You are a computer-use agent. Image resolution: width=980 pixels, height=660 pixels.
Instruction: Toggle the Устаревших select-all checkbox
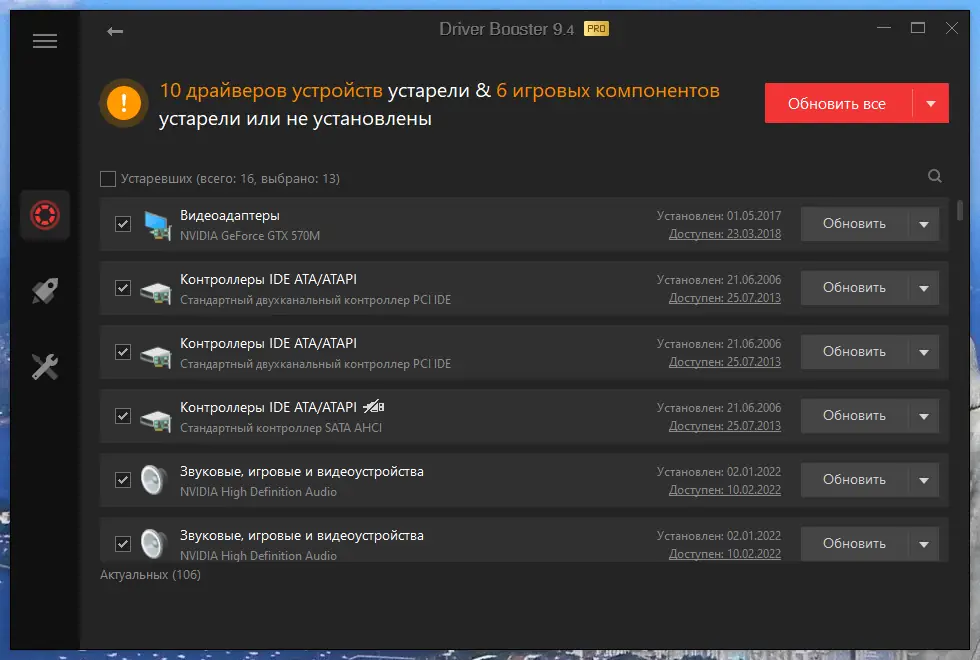[x=108, y=179]
